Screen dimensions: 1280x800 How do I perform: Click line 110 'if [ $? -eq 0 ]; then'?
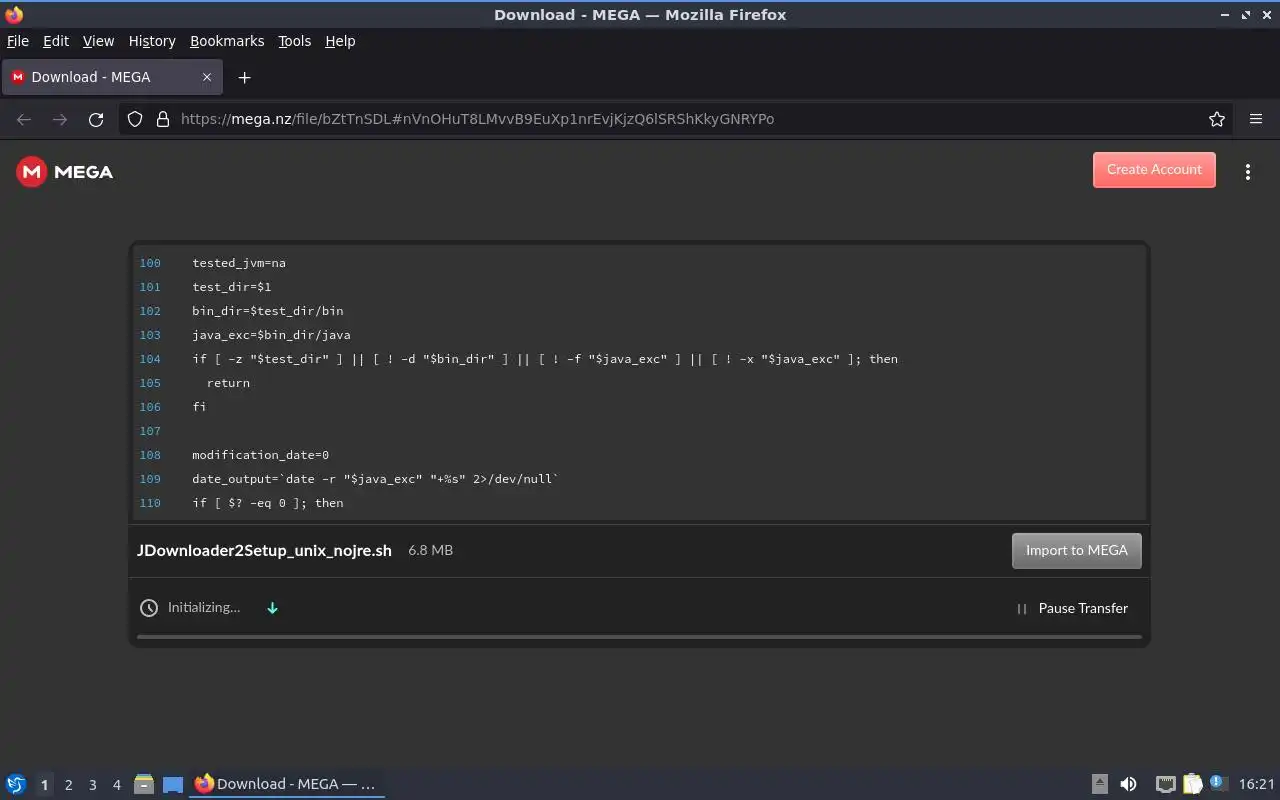(x=268, y=503)
